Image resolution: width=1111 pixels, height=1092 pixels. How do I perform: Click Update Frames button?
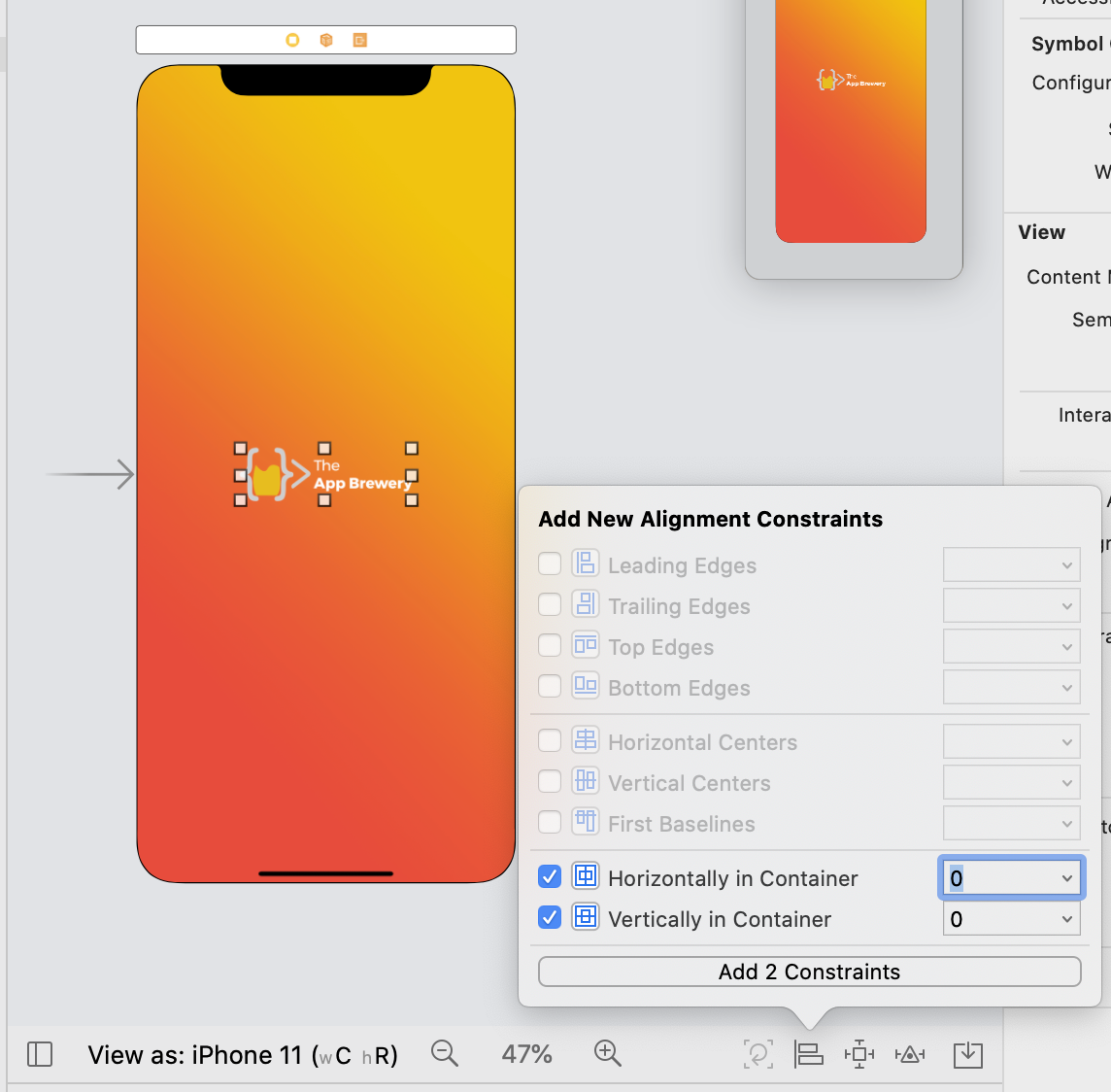point(758,1054)
